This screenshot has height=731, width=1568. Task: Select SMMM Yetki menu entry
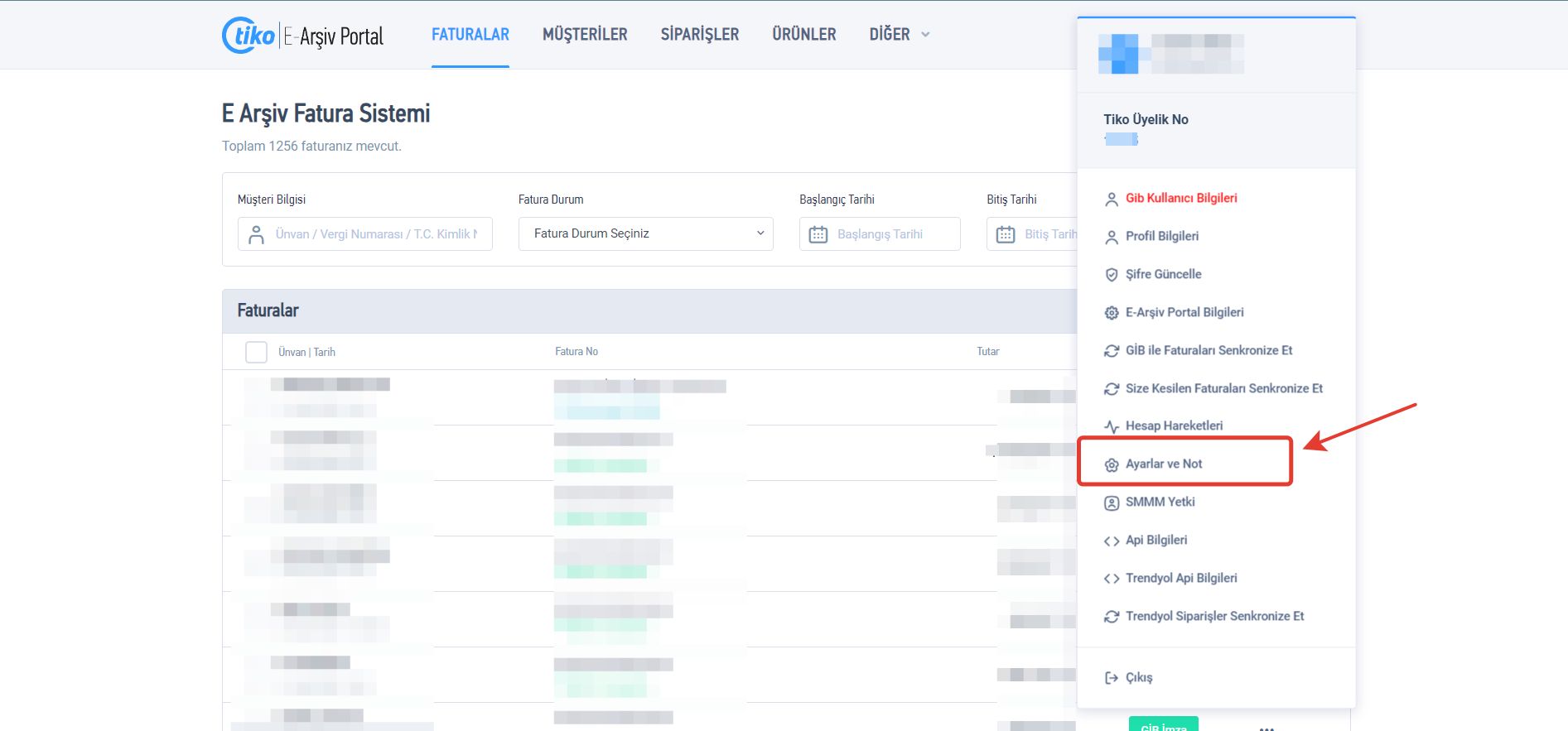pos(1160,502)
